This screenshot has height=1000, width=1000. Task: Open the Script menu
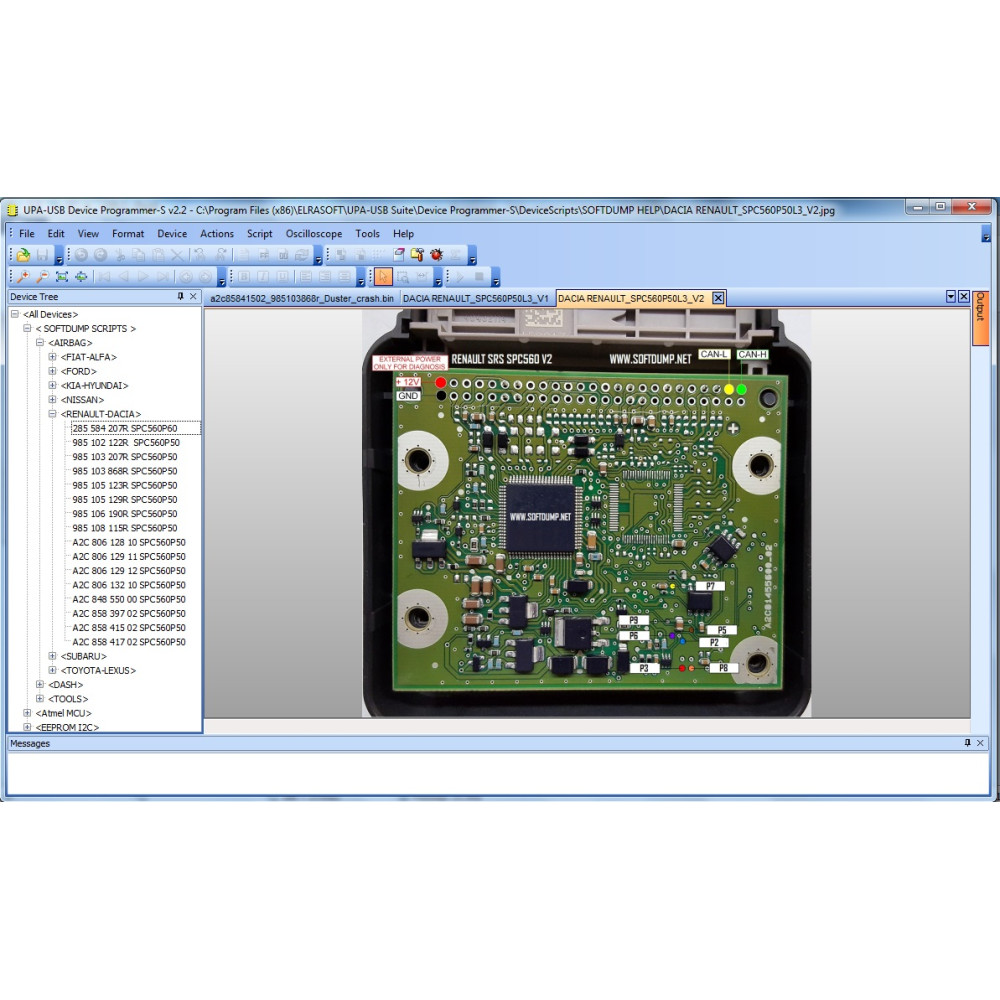coord(260,233)
